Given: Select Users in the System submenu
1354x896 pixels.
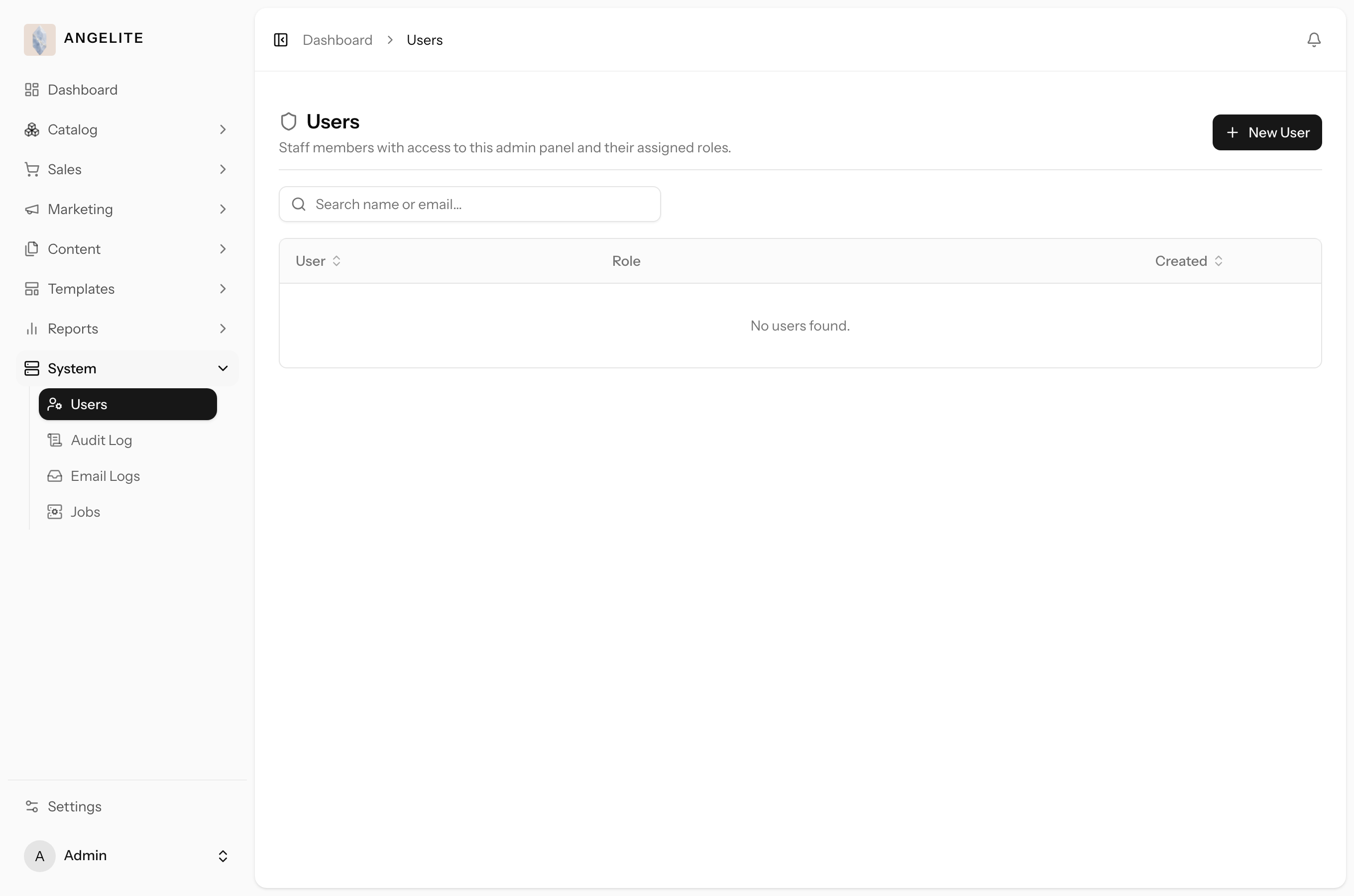Looking at the screenshot, I should point(128,405).
